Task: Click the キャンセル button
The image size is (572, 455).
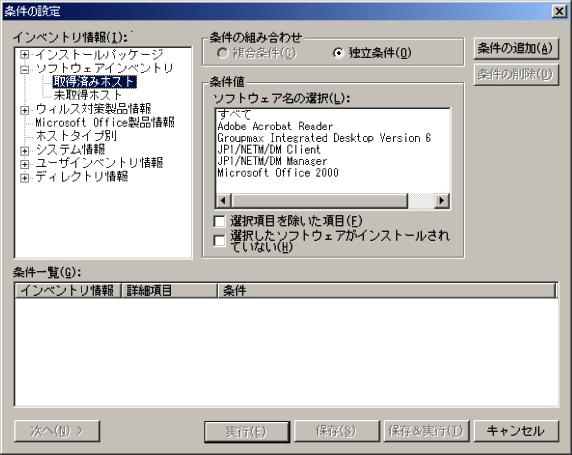Action: 516,431
